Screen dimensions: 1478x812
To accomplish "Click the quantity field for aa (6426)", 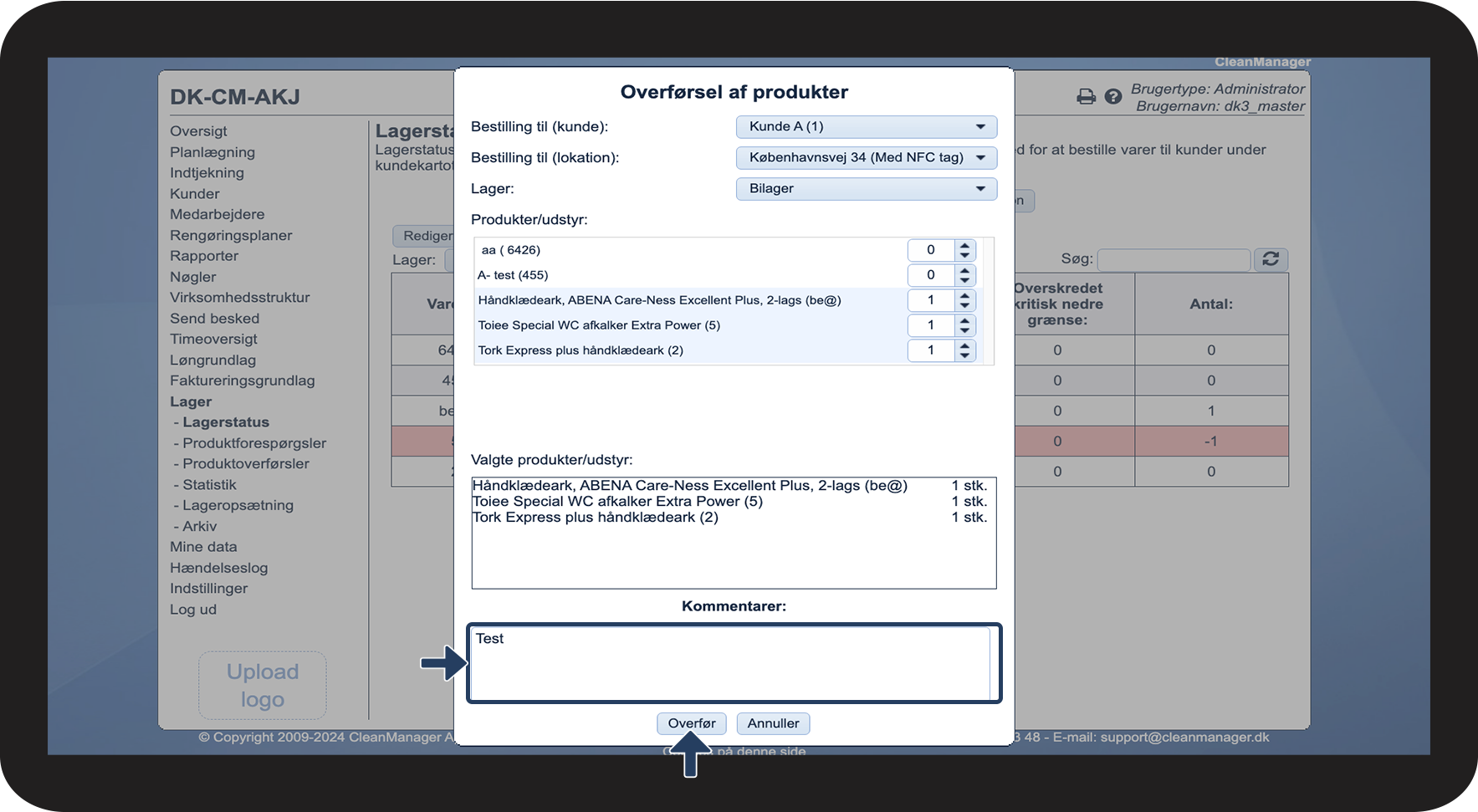I will (931, 250).
